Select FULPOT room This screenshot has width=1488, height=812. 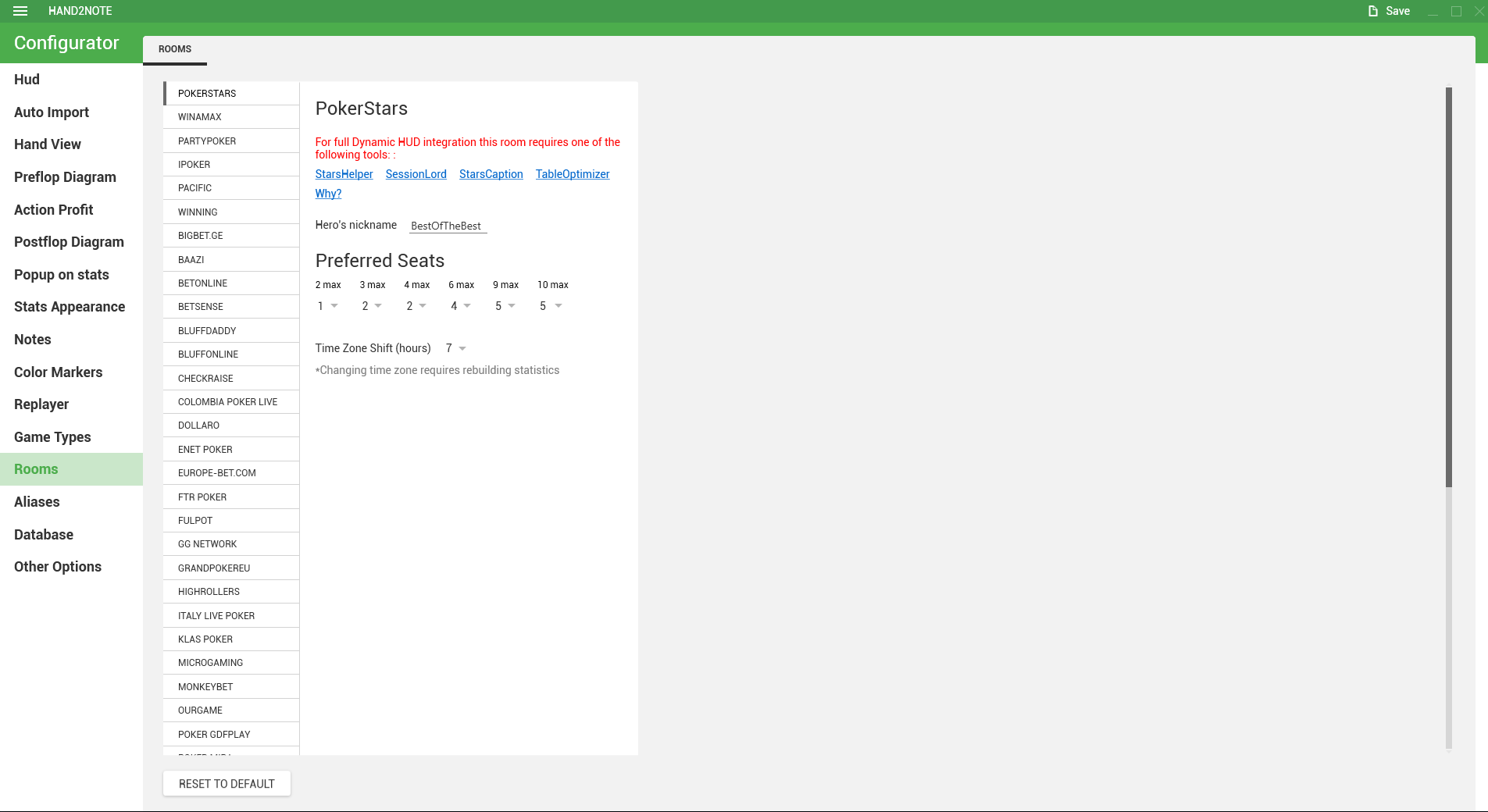(231, 521)
